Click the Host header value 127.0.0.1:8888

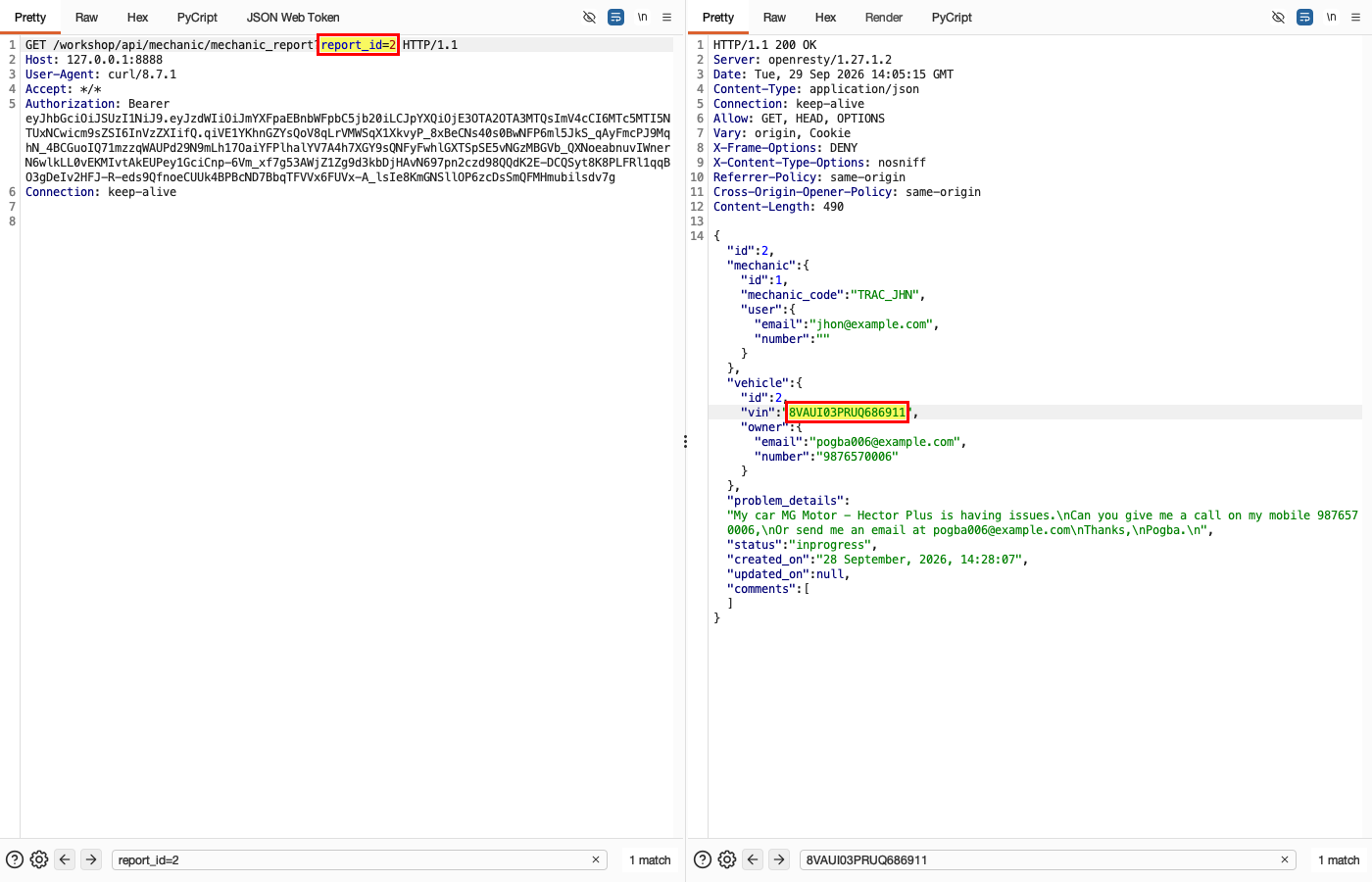point(115,60)
